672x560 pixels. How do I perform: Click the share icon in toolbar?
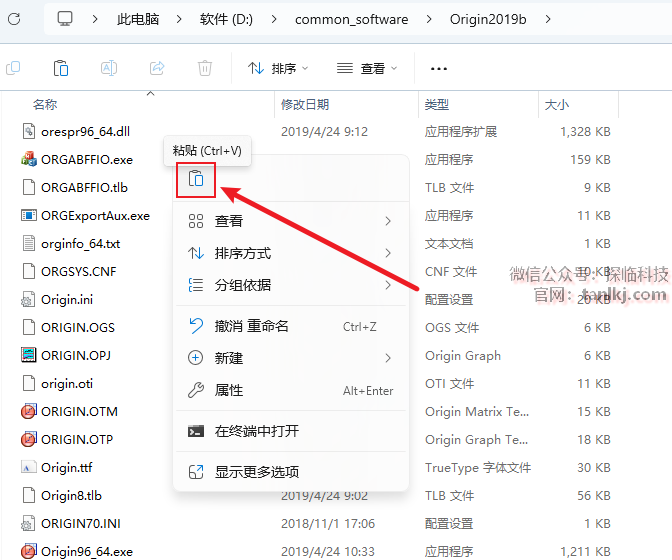pos(157,68)
